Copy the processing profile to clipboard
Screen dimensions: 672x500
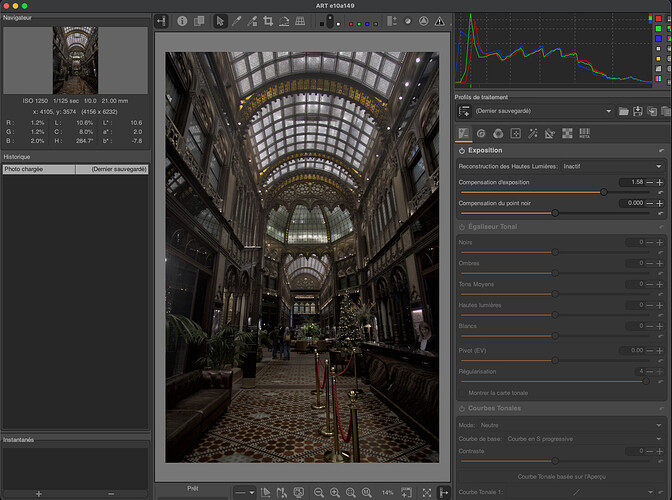click(x=652, y=111)
